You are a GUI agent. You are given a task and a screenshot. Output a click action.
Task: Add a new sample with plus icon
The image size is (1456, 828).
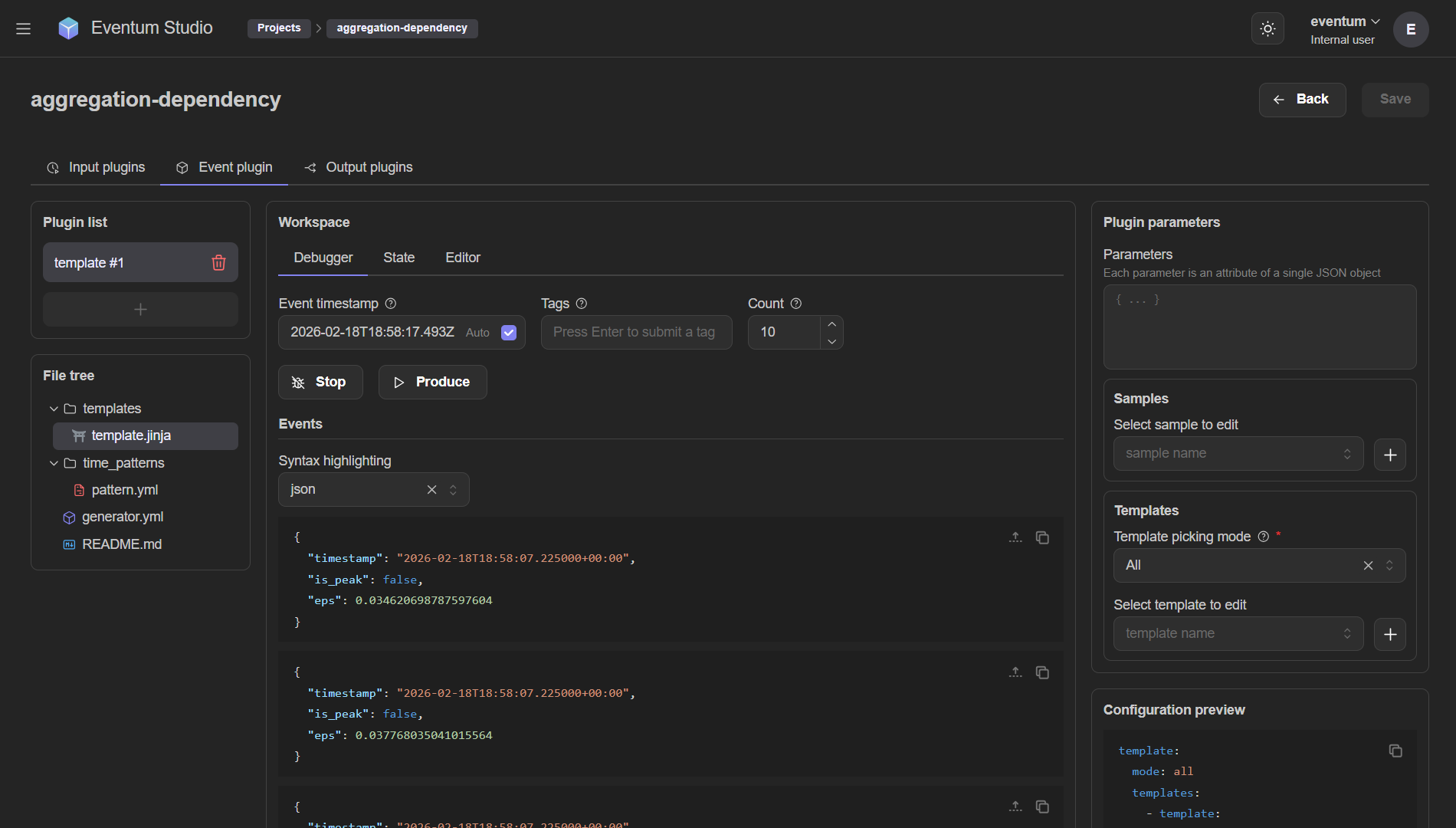(x=1389, y=455)
